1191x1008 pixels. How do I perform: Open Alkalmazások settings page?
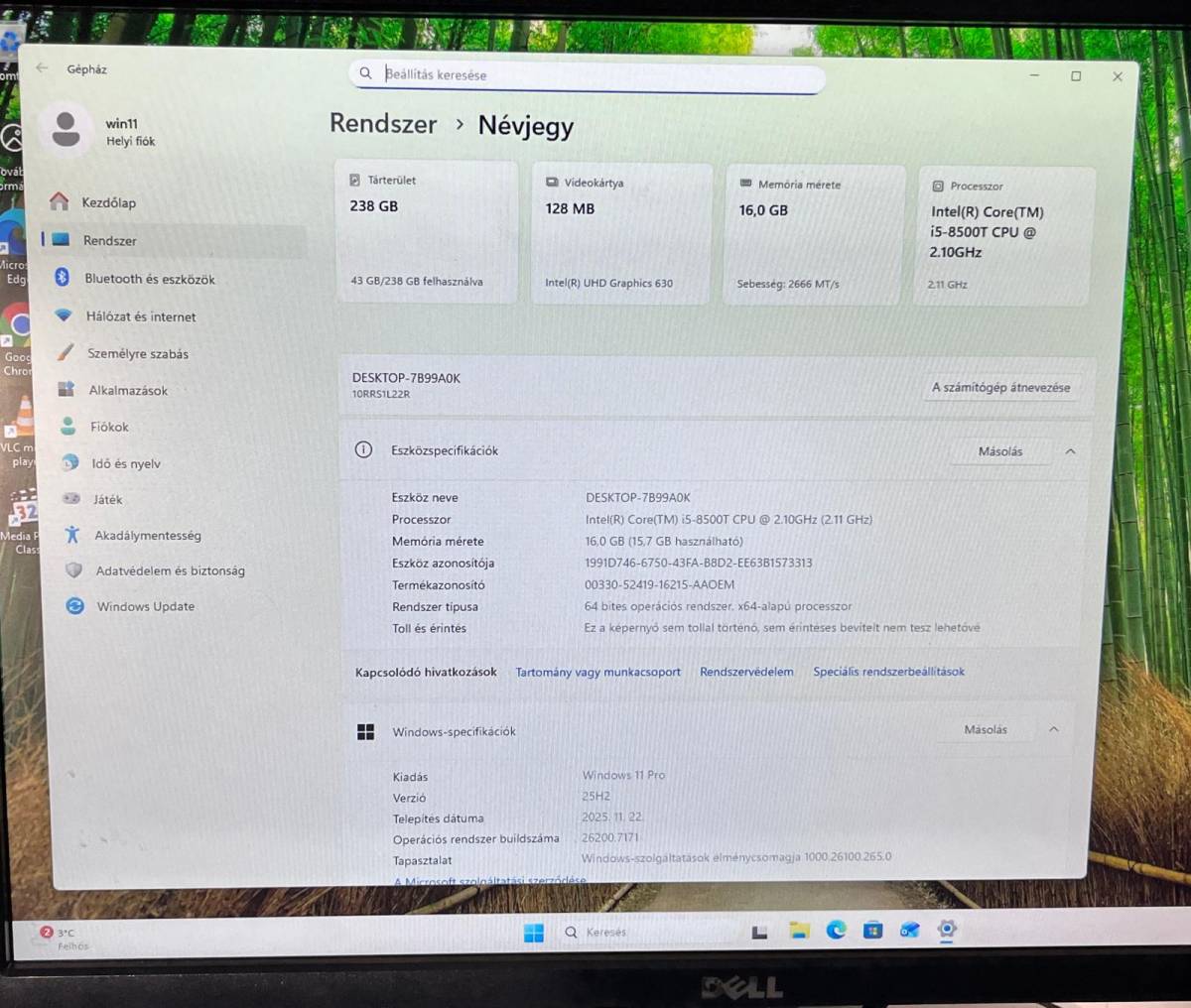[x=129, y=390]
